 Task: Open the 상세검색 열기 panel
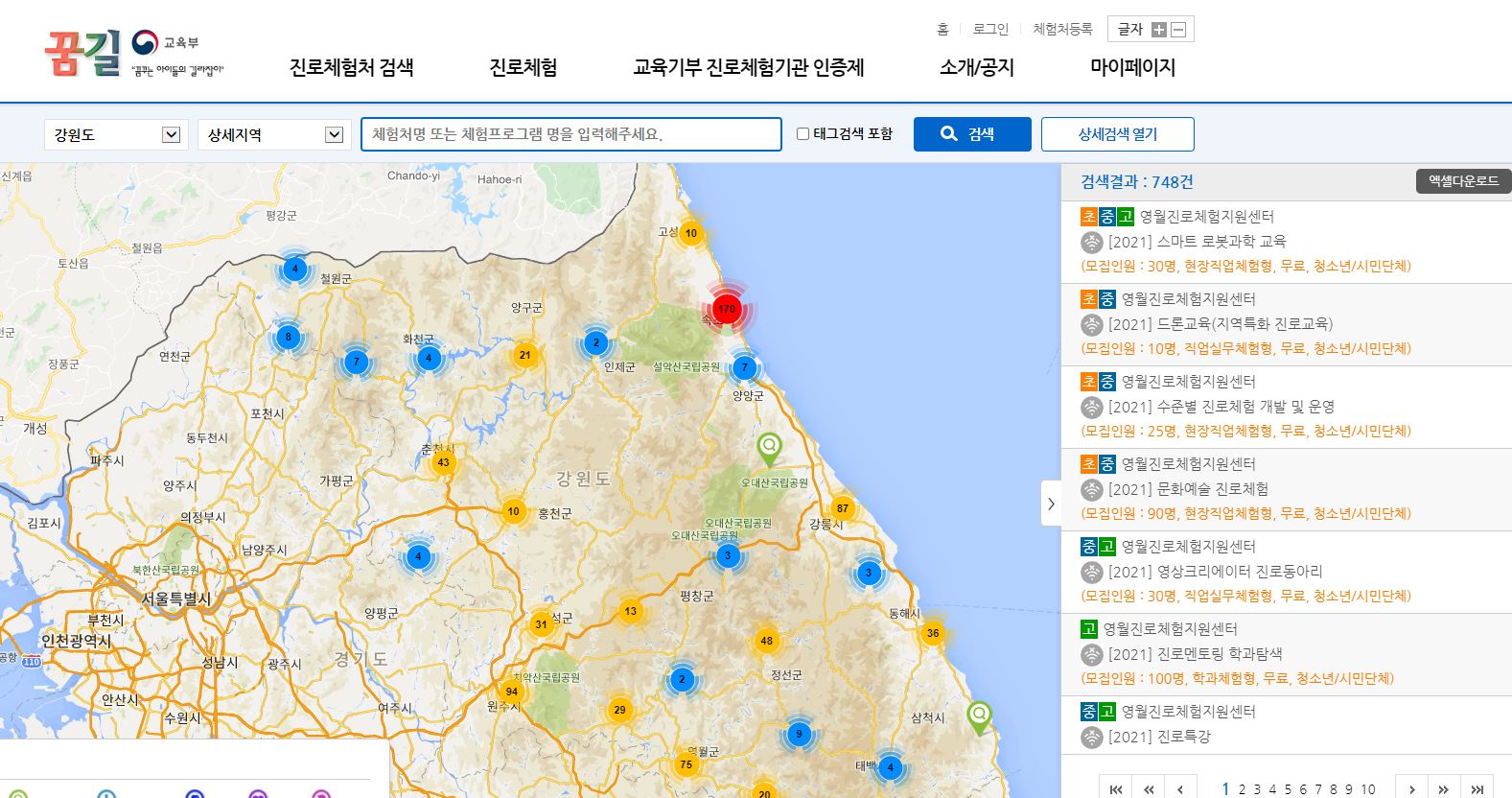[1118, 134]
